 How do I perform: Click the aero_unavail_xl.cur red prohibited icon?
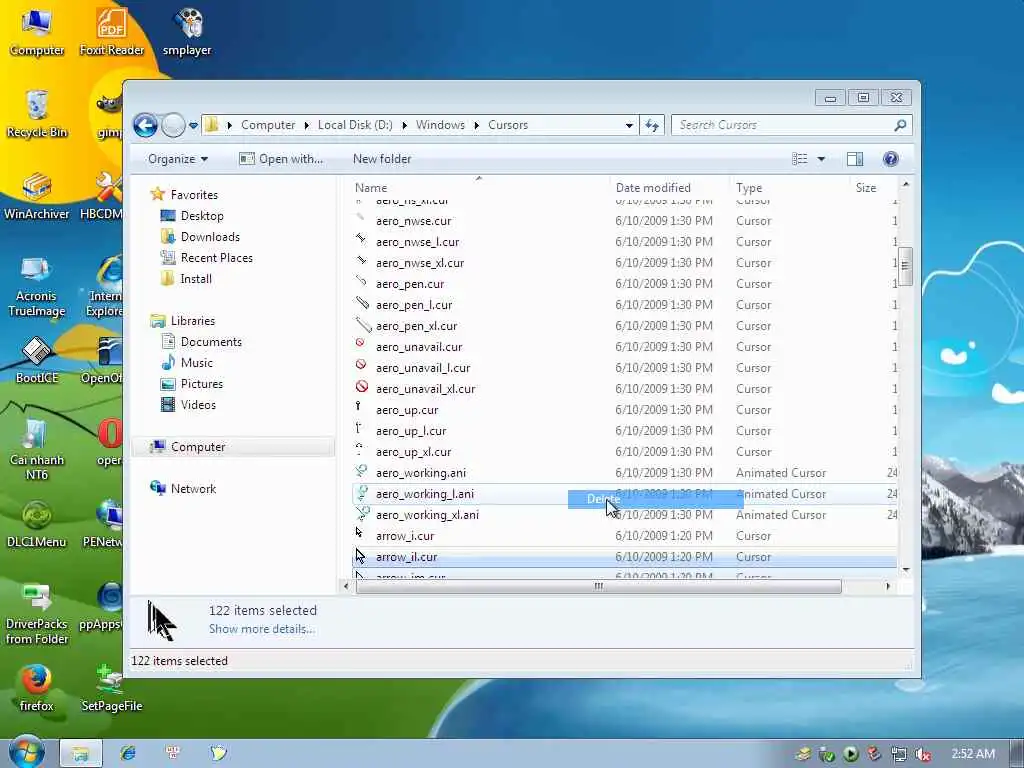tap(362, 387)
